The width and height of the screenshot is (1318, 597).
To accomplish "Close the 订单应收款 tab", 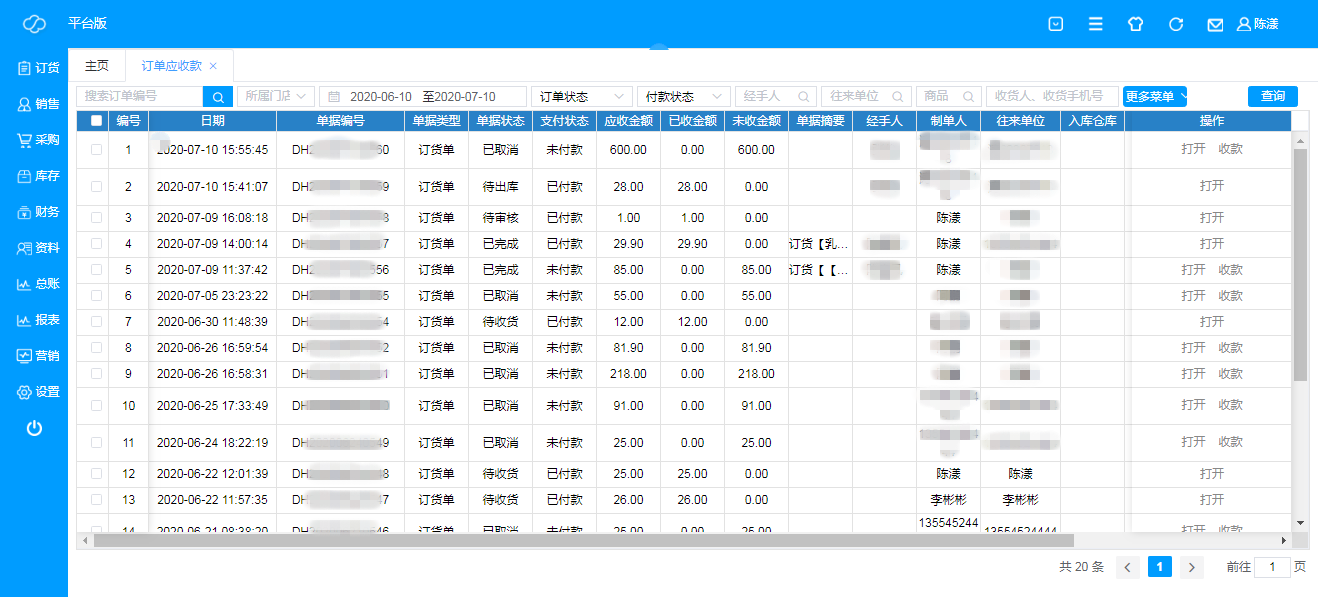I will click(213, 65).
